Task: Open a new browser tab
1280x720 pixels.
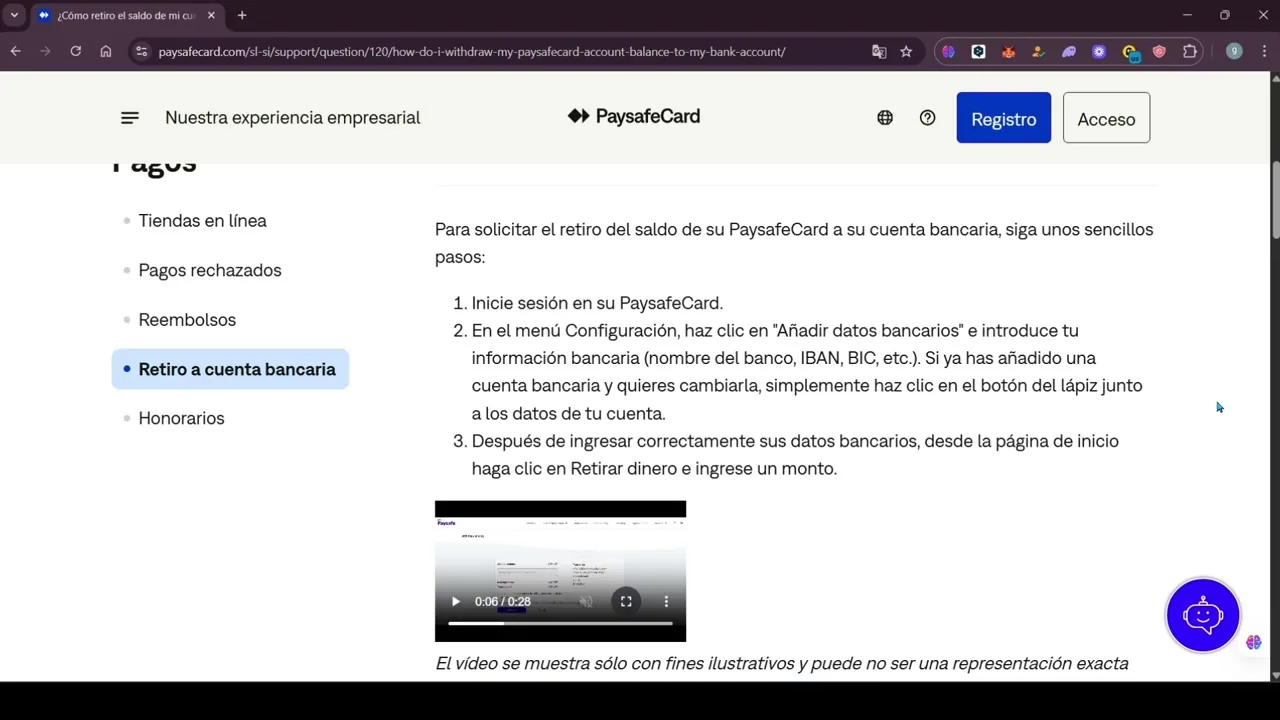Action: 242,15
